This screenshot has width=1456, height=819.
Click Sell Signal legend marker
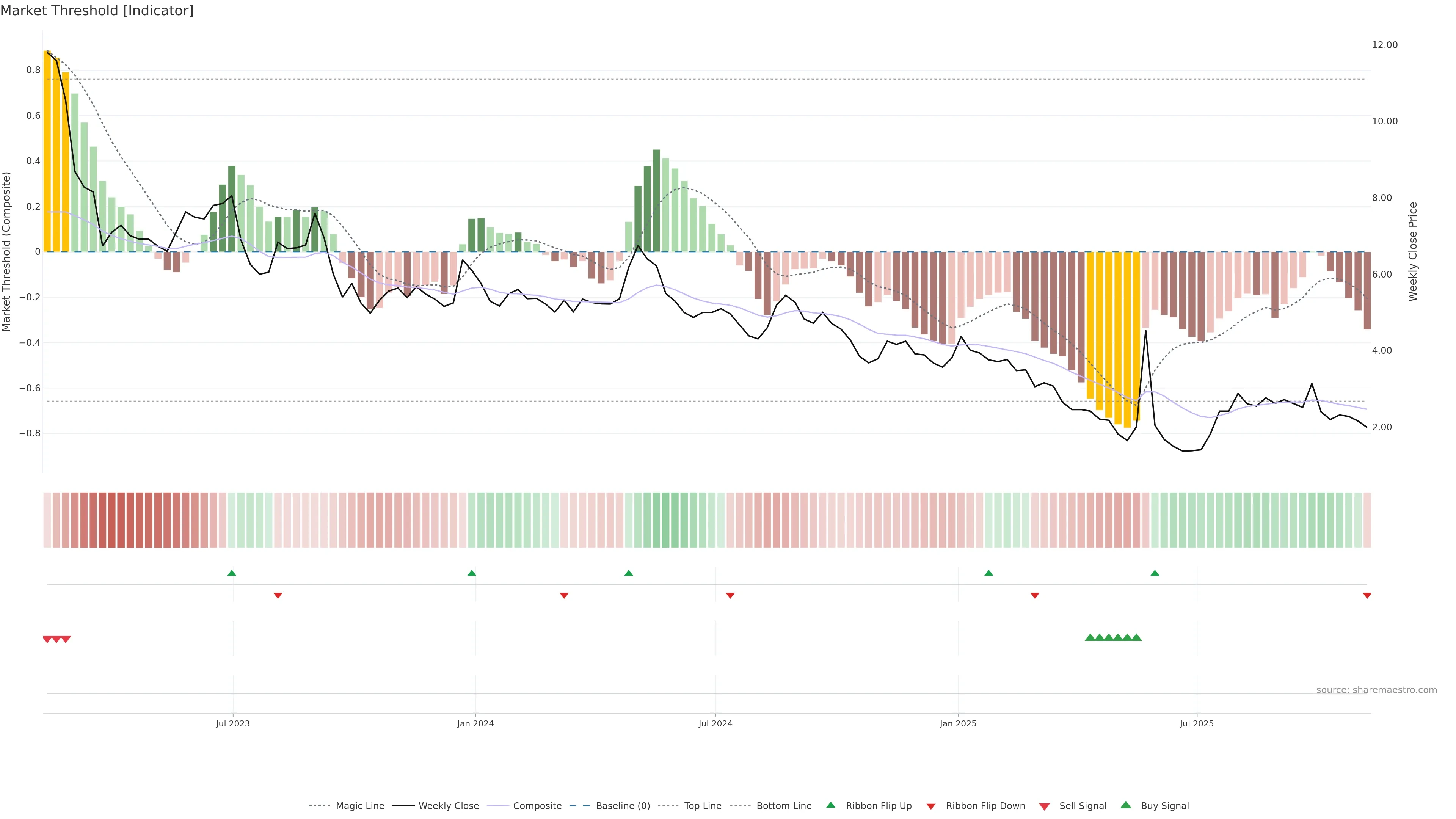click(1045, 806)
